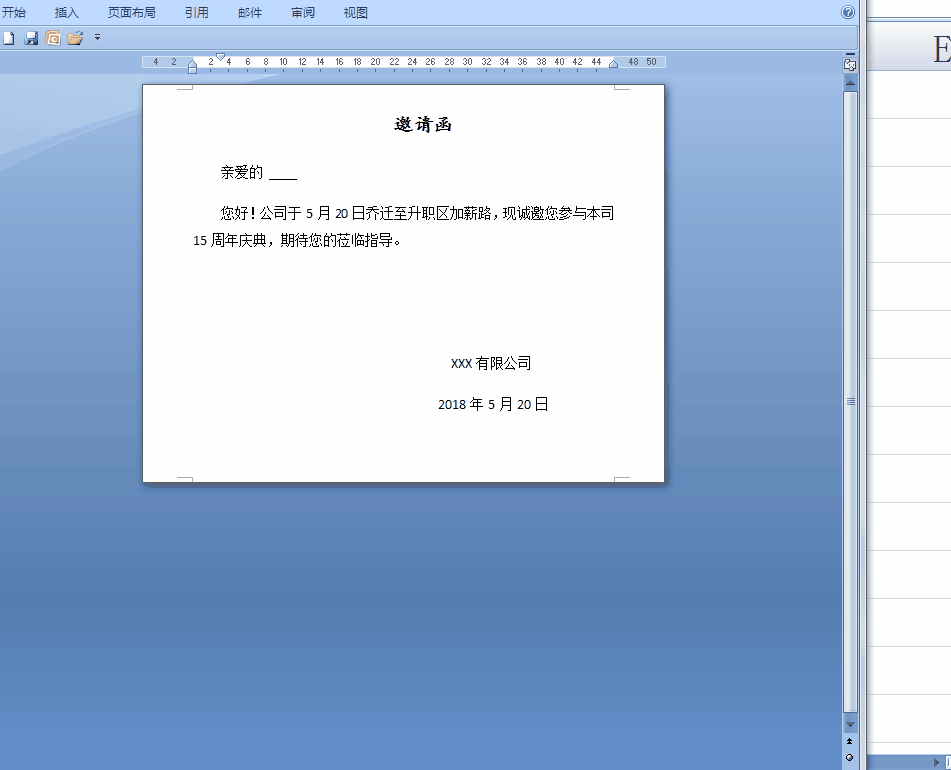Toggle the ruler display icon above the scrollbar
This screenshot has width=951, height=770.
tap(849, 63)
